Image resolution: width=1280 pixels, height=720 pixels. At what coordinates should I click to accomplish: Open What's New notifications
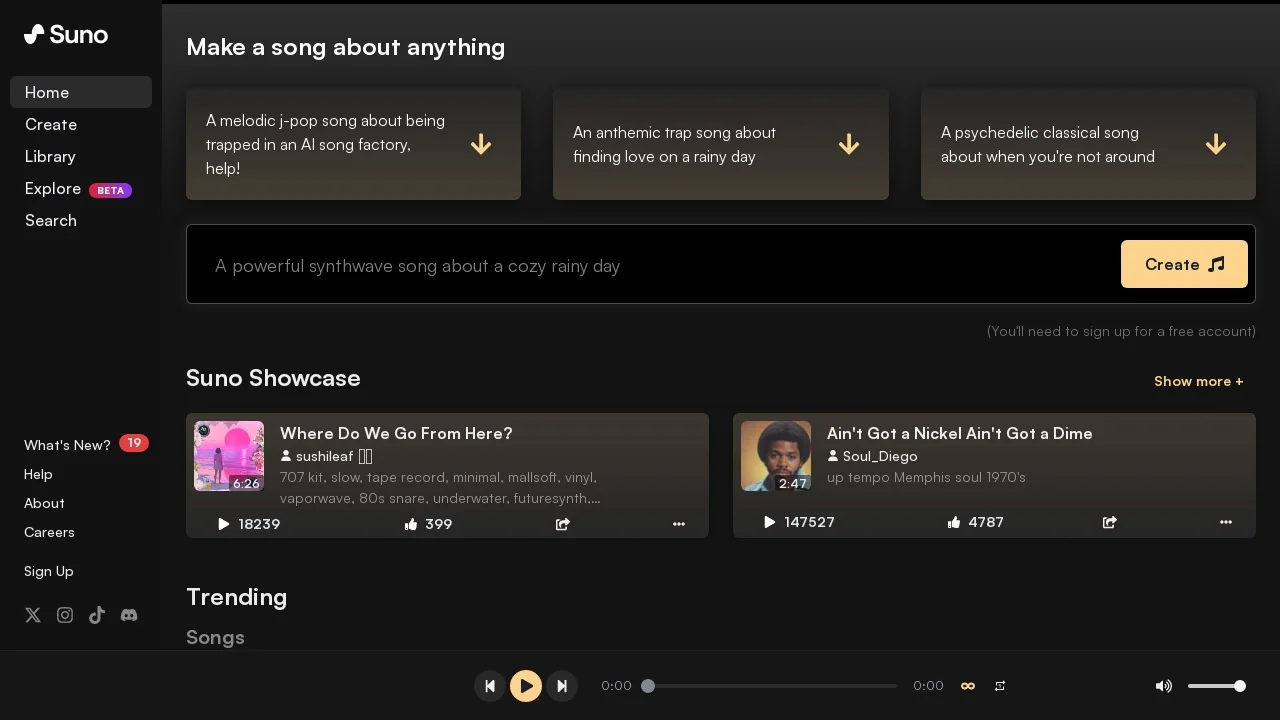[x=67, y=445]
